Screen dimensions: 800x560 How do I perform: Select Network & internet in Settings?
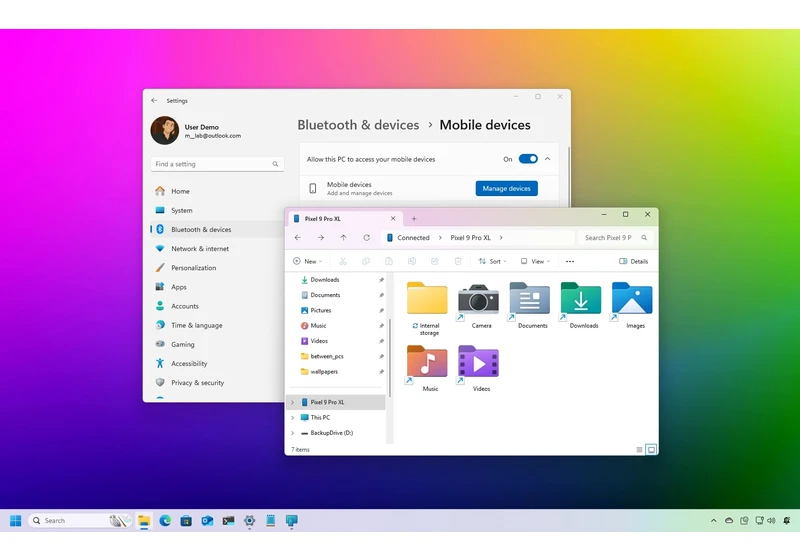[217, 248]
